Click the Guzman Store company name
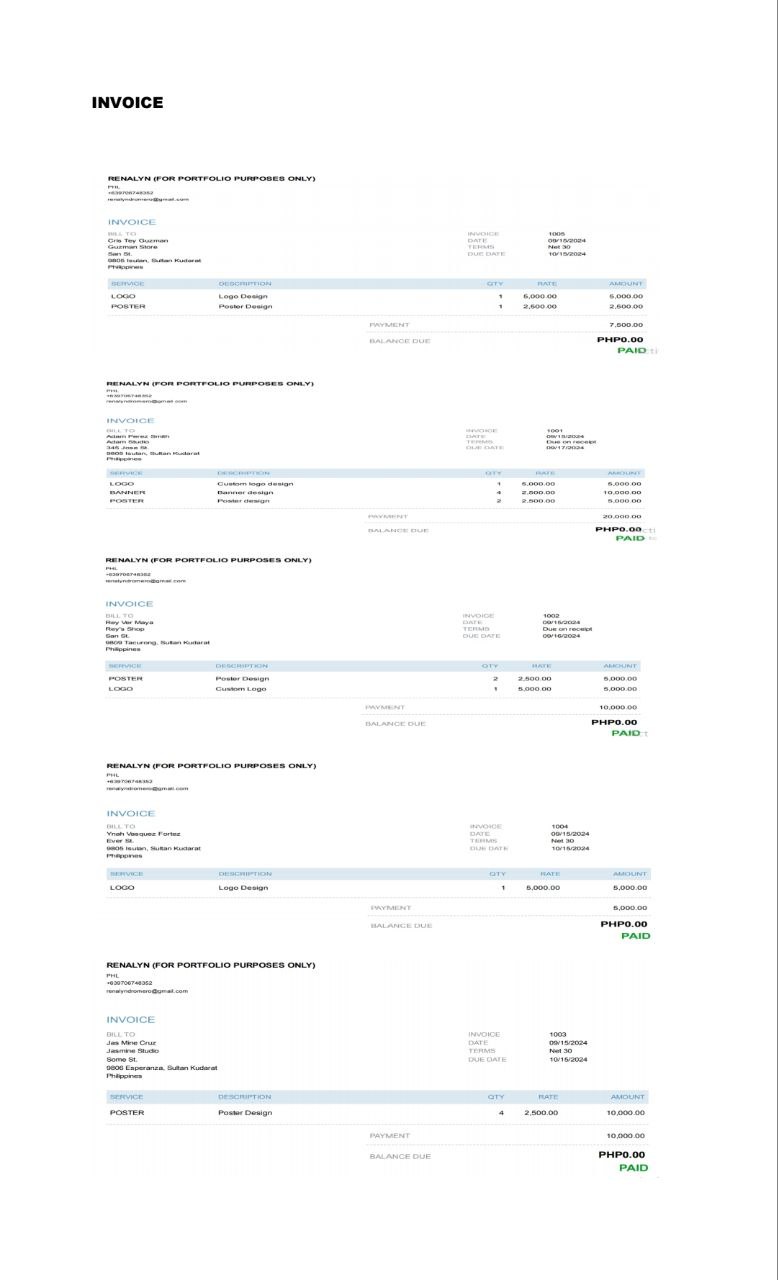This screenshot has width=778, height=1280. pos(133,247)
